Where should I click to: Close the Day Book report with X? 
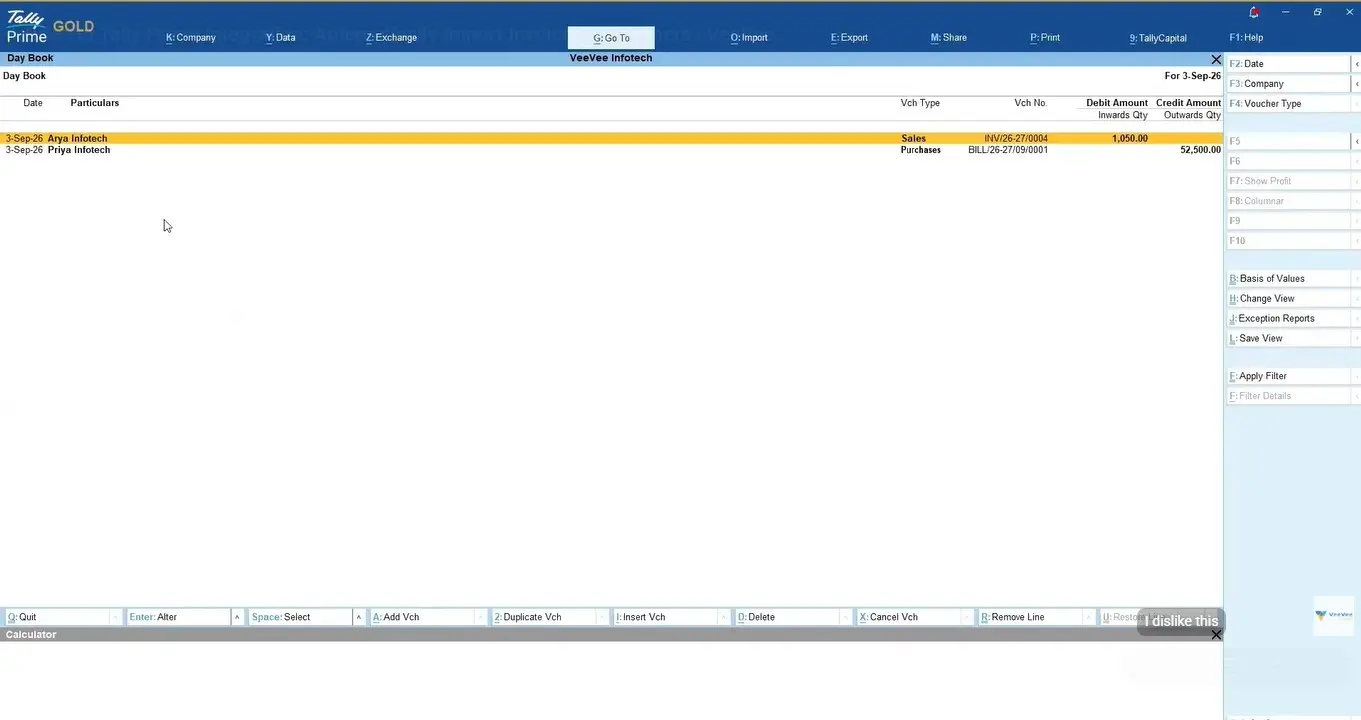pyautogui.click(x=1216, y=59)
